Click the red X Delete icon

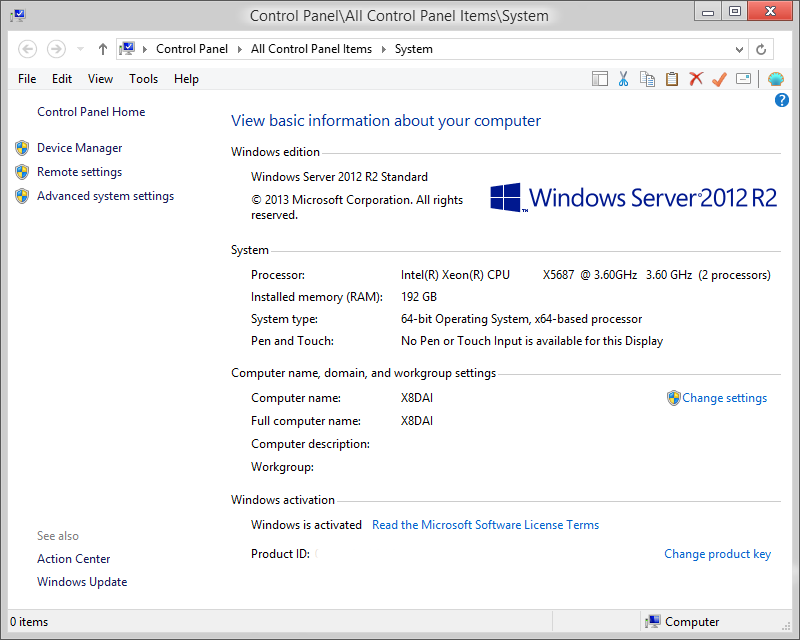pos(696,79)
